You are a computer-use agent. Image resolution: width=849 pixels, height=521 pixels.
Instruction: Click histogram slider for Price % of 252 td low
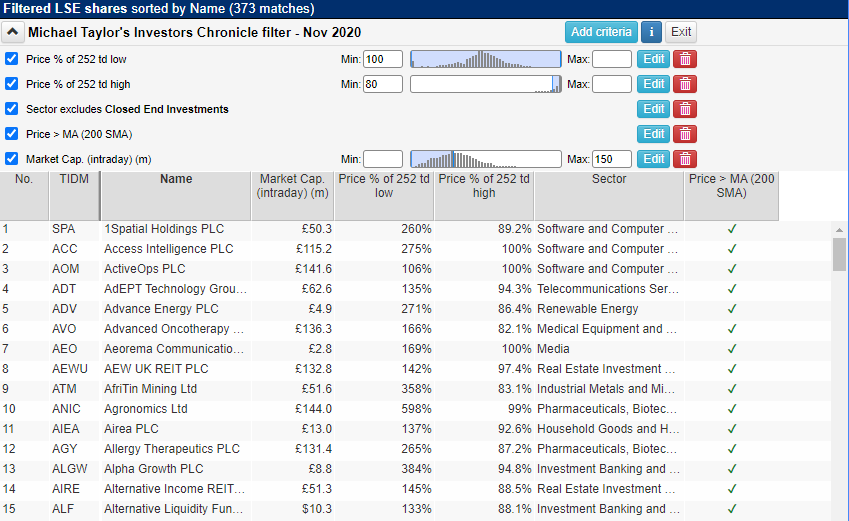[486, 59]
